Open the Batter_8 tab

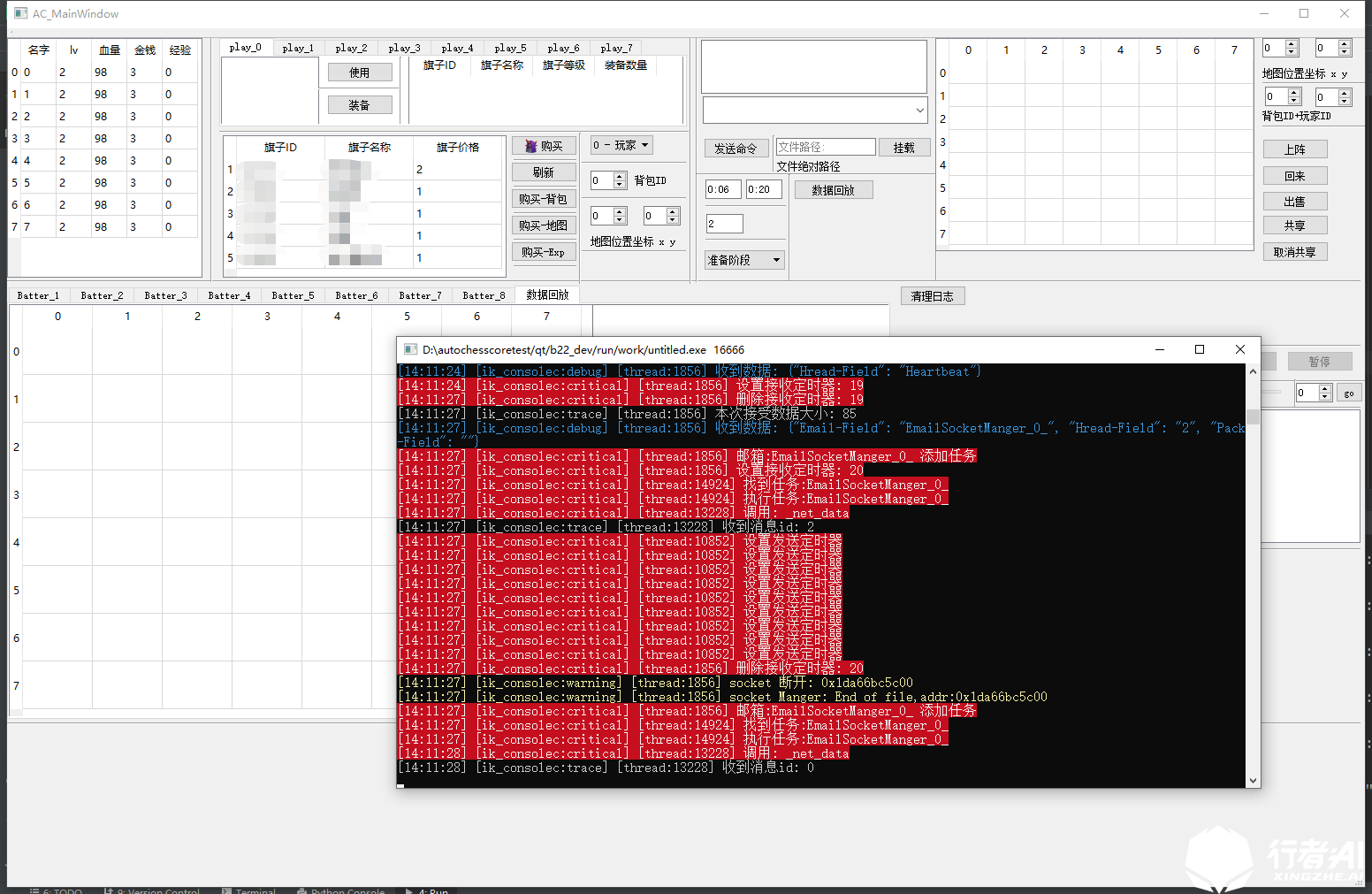click(484, 295)
